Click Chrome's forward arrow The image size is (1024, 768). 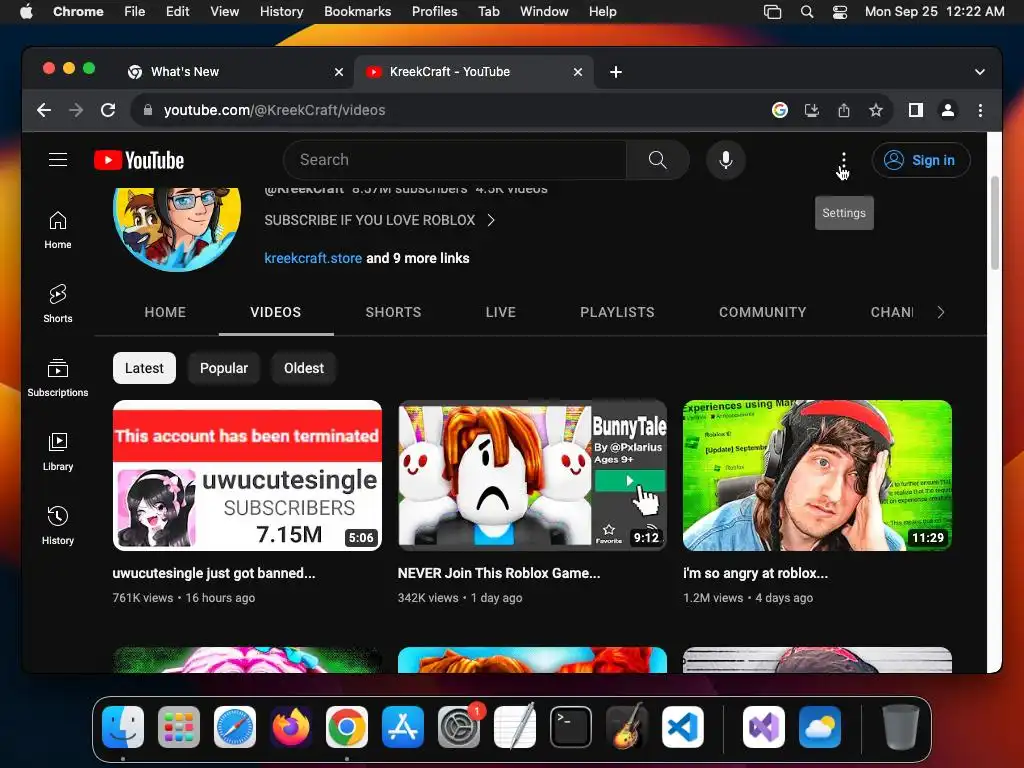coord(76,110)
